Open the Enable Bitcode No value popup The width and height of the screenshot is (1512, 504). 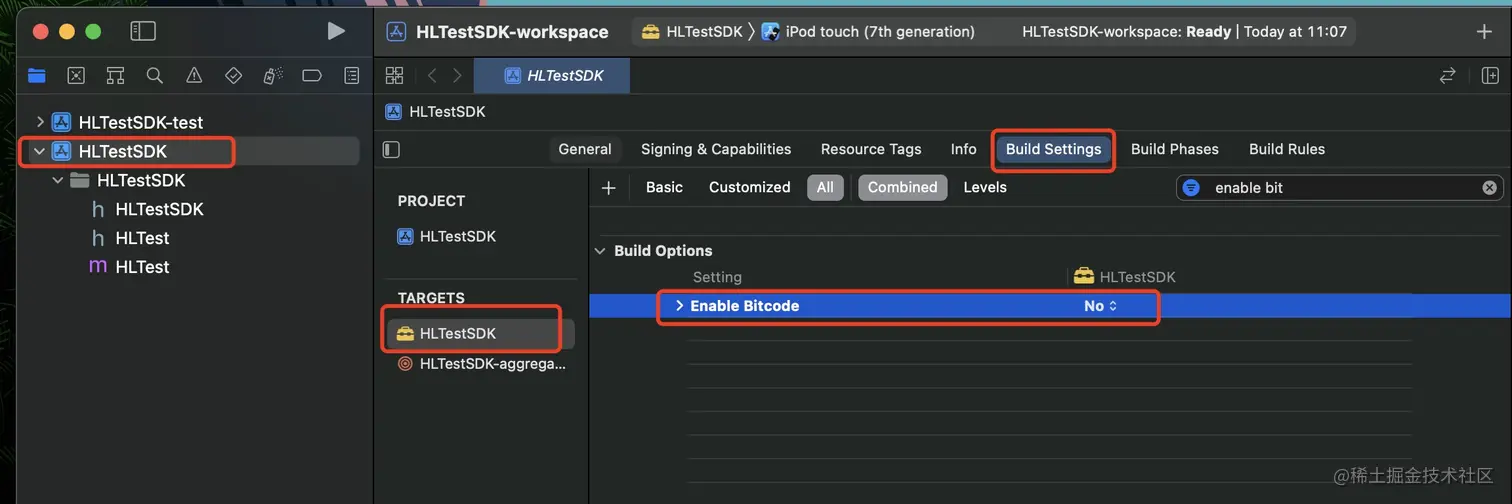(1100, 306)
